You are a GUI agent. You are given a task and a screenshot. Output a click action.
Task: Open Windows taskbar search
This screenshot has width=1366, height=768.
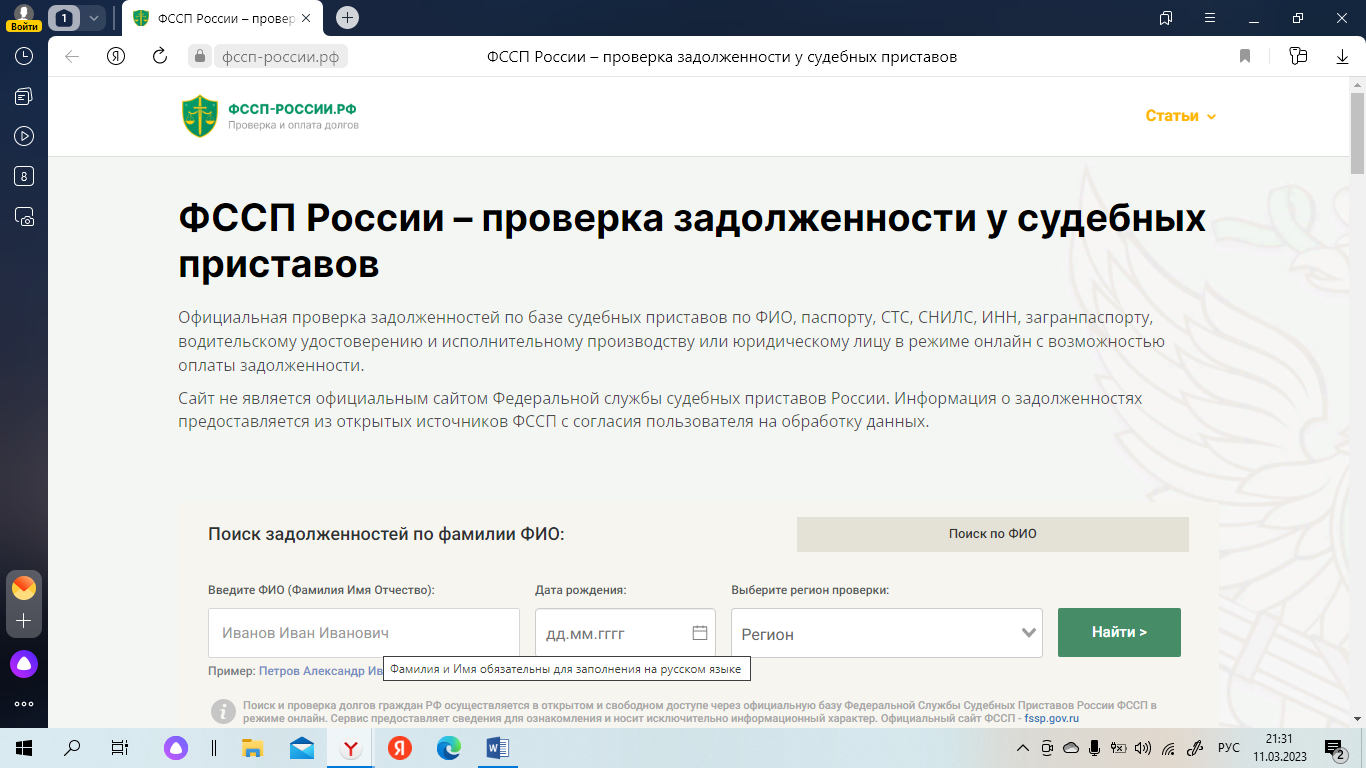coord(72,747)
